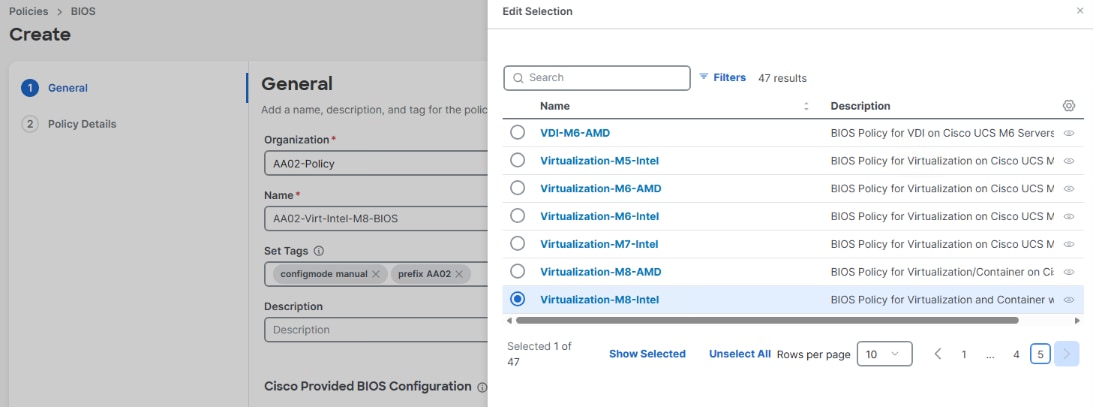Close the Edit Selection panel
This screenshot has height=407, width=1093.
[x=1080, y=11]
